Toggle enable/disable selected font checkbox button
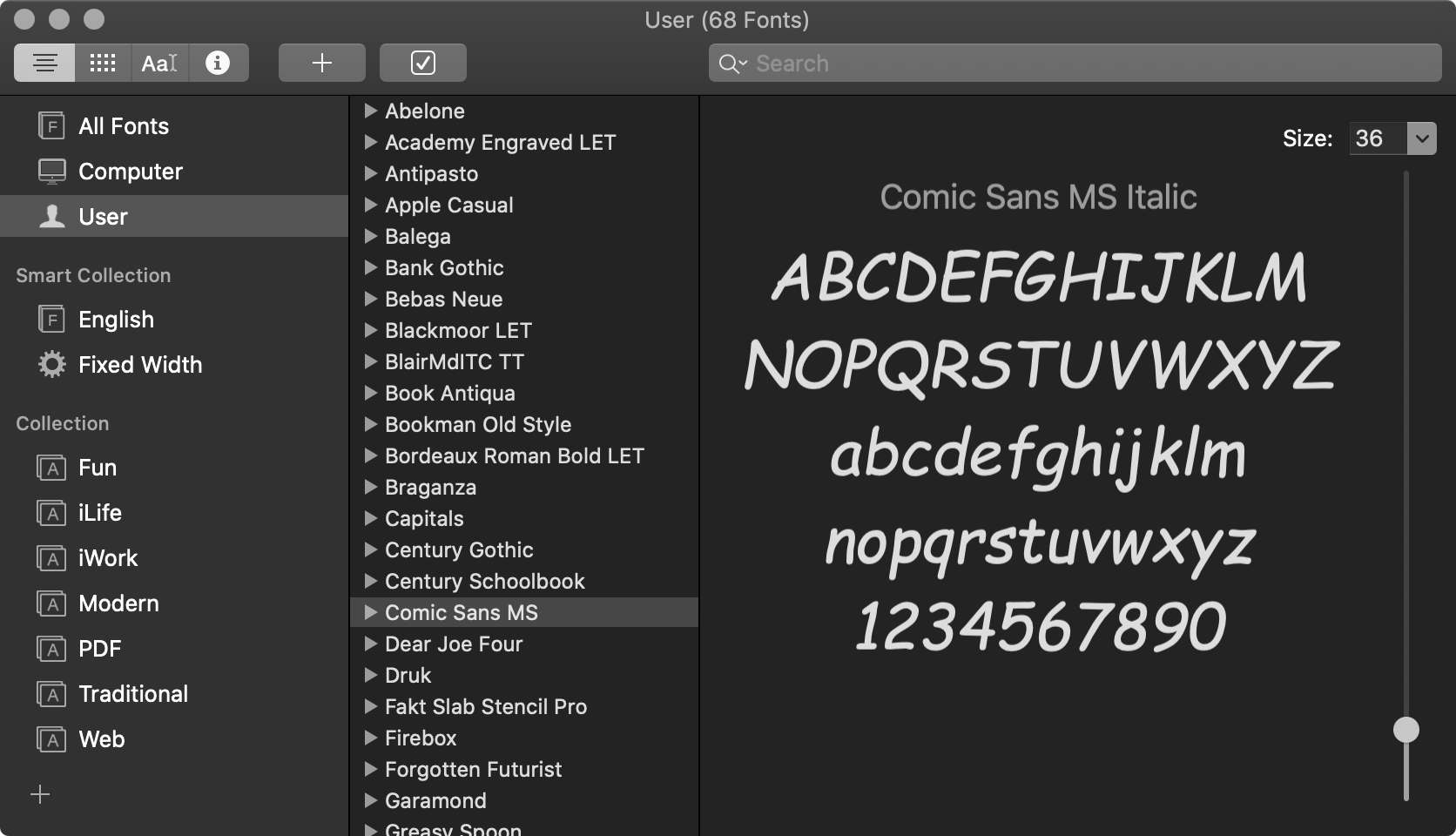 click(423, 63)
